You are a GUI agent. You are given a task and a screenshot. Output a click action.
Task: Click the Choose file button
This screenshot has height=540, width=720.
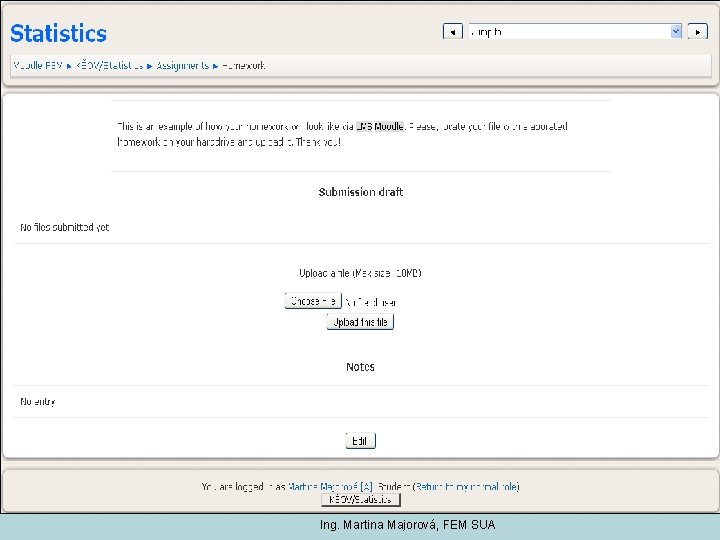[x=313, y=301]
